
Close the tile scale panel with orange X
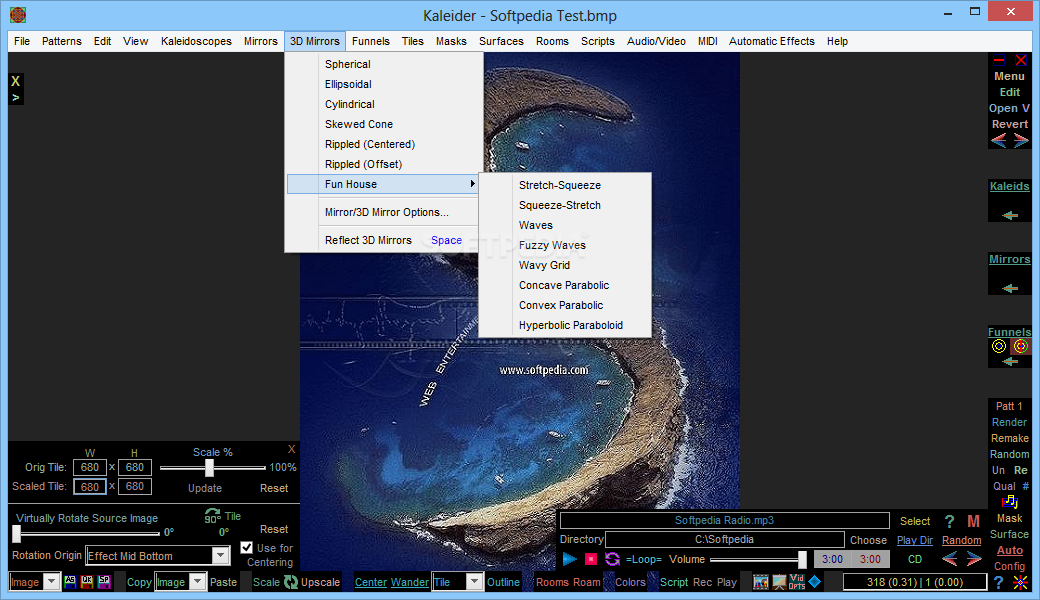291,449
